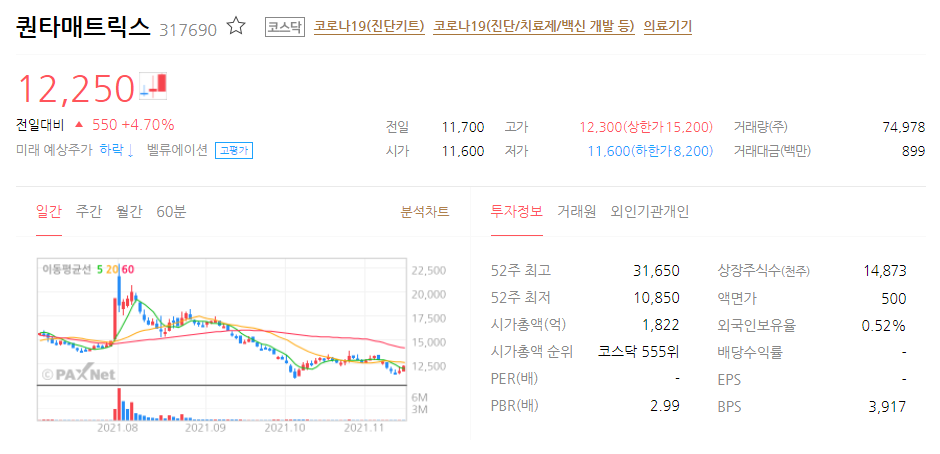The image size is (940, 454).
Task: Select the 투자정보 tab
Action: (x=517, y=211)
